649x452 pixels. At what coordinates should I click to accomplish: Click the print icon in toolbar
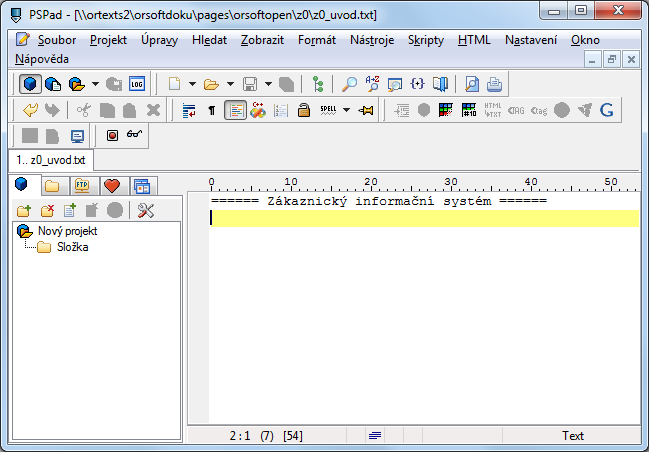tap(494, 84)
